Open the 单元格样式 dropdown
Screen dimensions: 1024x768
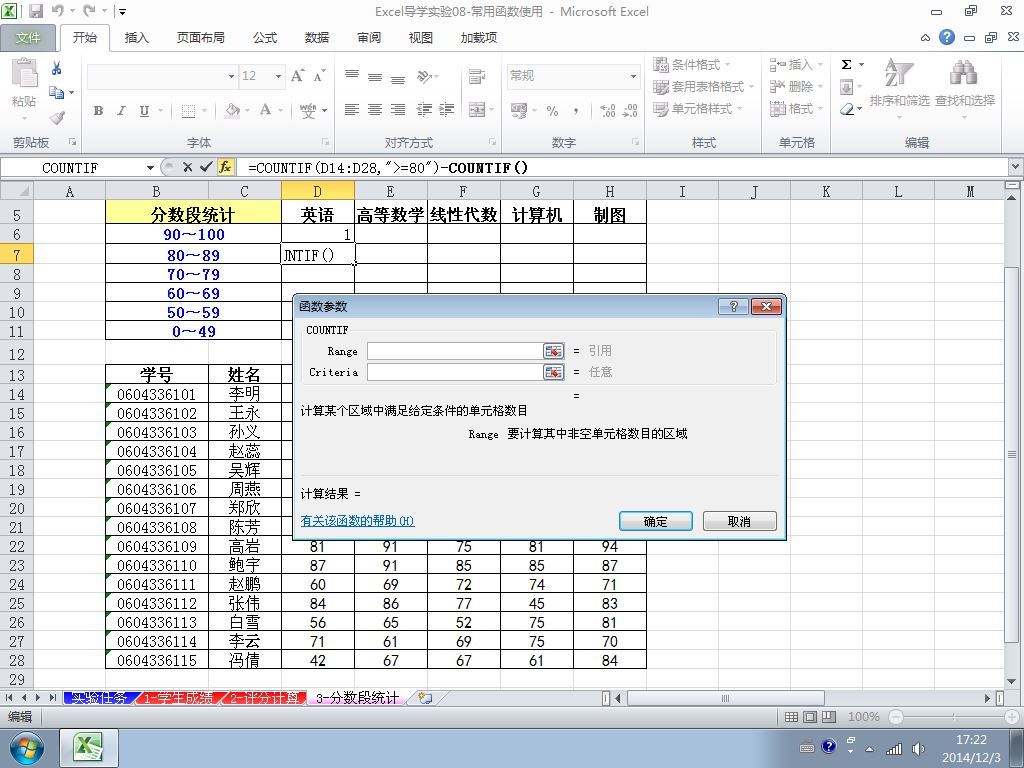coord(698,108)
